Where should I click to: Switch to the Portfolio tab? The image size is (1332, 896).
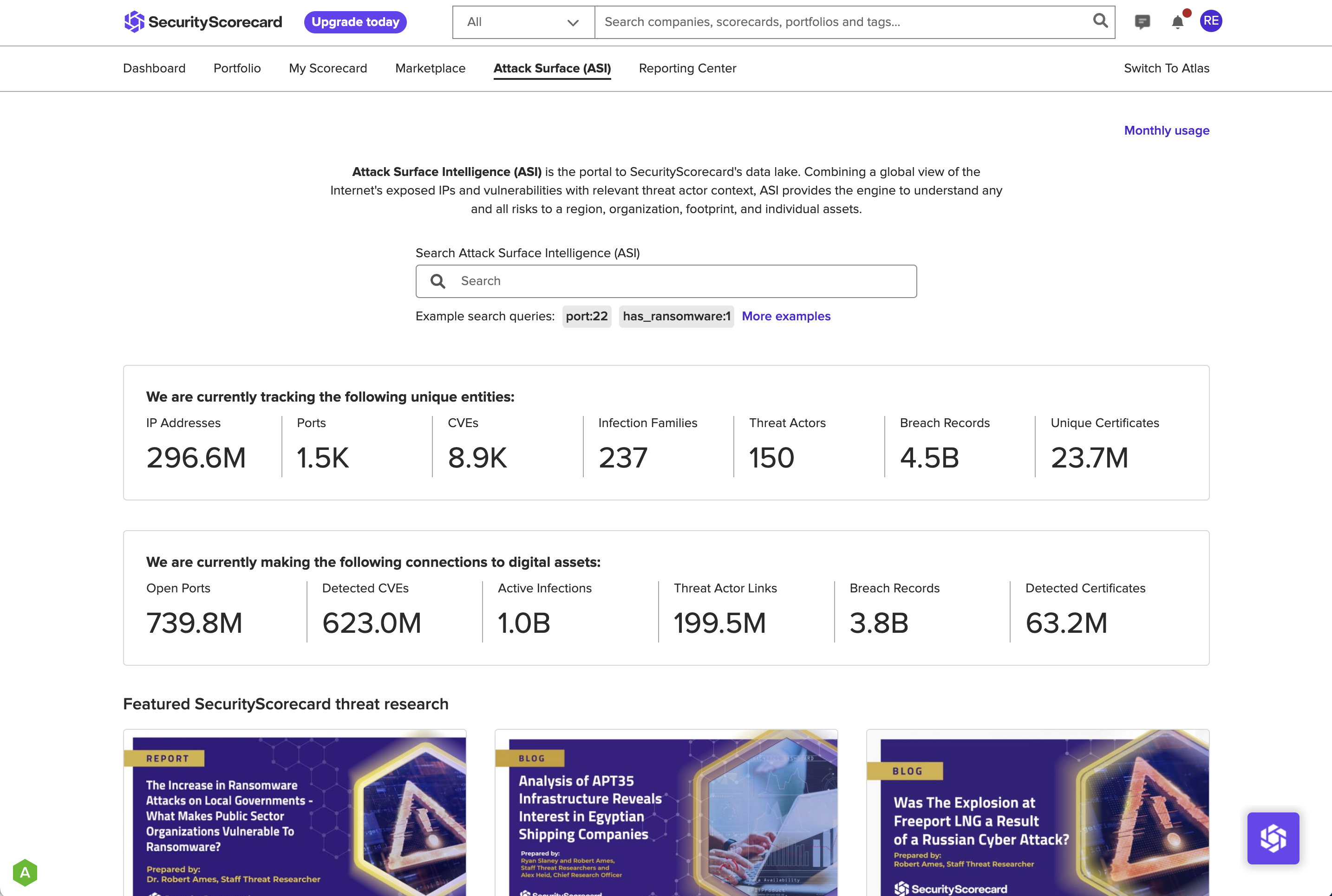click(237, 69)
